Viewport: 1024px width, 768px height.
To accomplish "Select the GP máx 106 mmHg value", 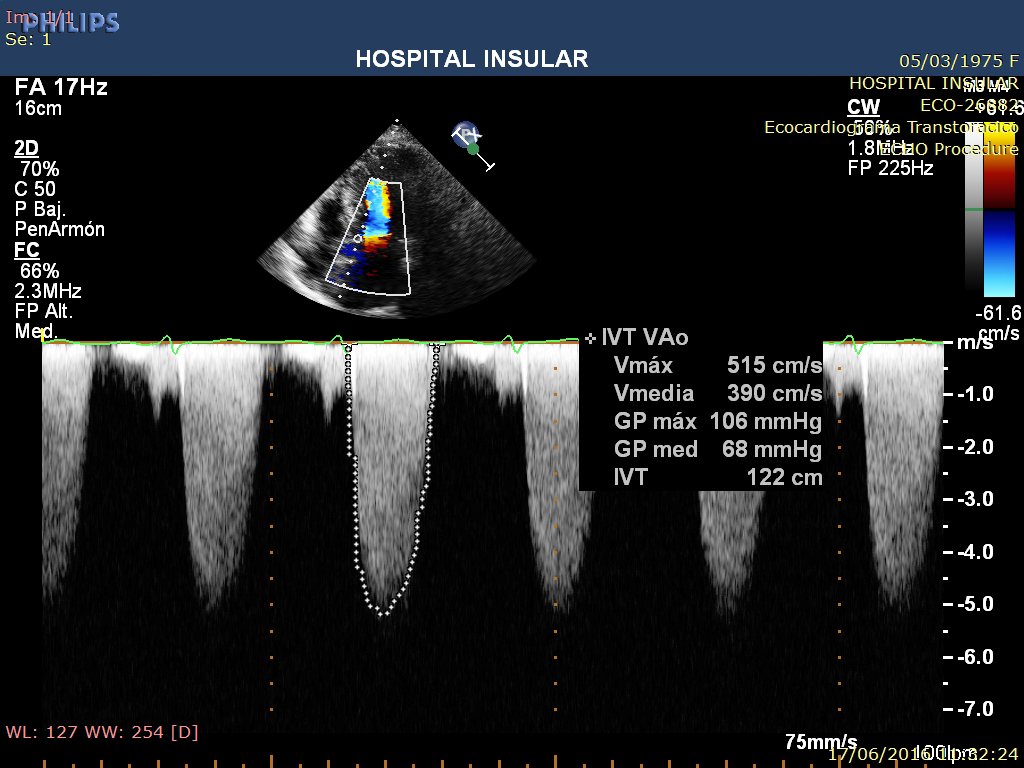I will coord(765,421).
